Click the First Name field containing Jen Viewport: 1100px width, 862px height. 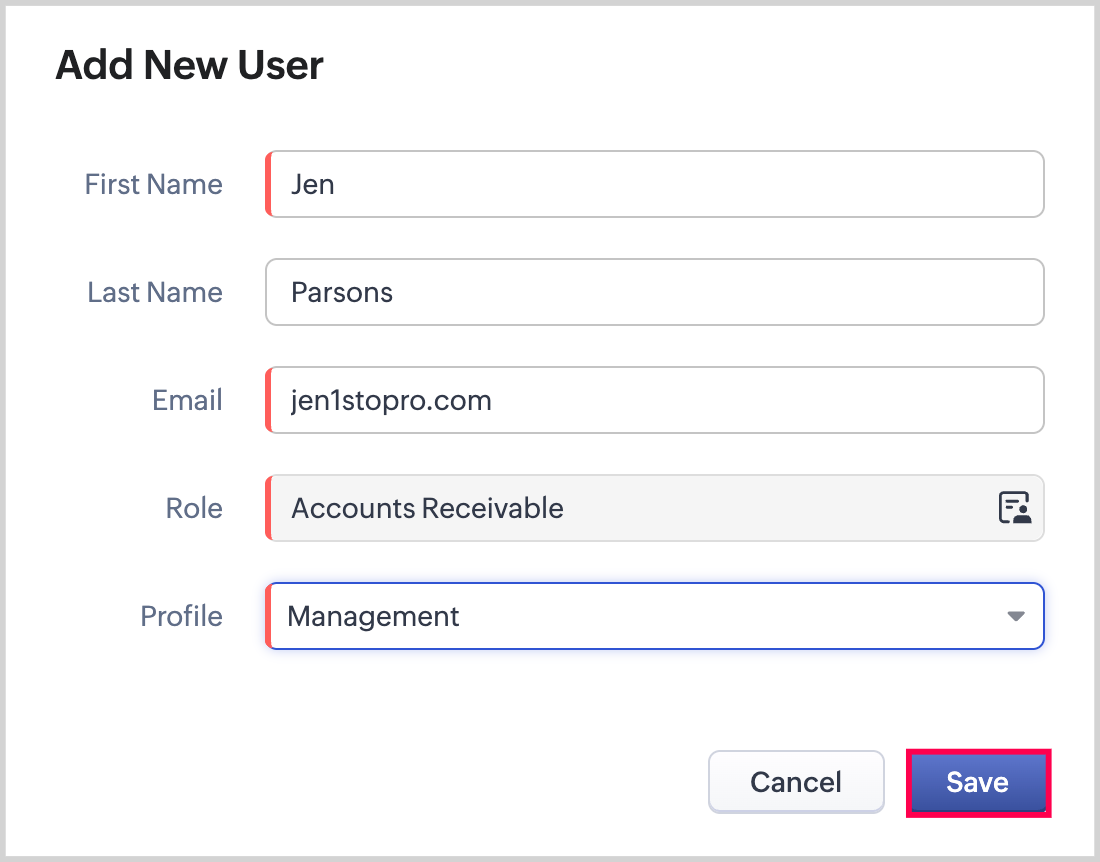point(655,184)
